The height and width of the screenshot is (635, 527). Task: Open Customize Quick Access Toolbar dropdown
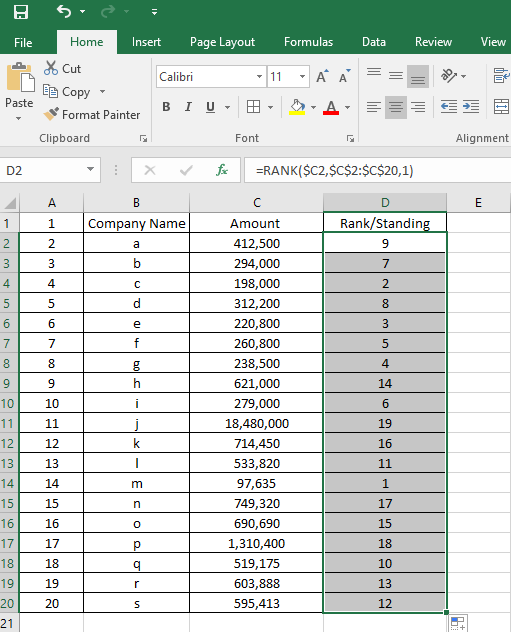point(154,12)
